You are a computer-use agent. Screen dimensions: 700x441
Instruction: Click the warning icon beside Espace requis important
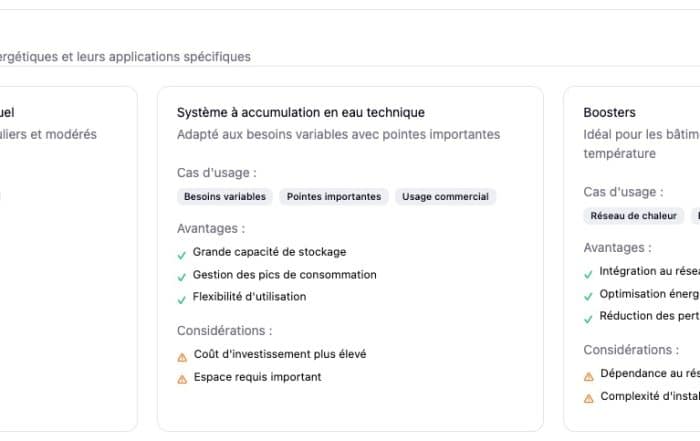click(x=182, y=378)
